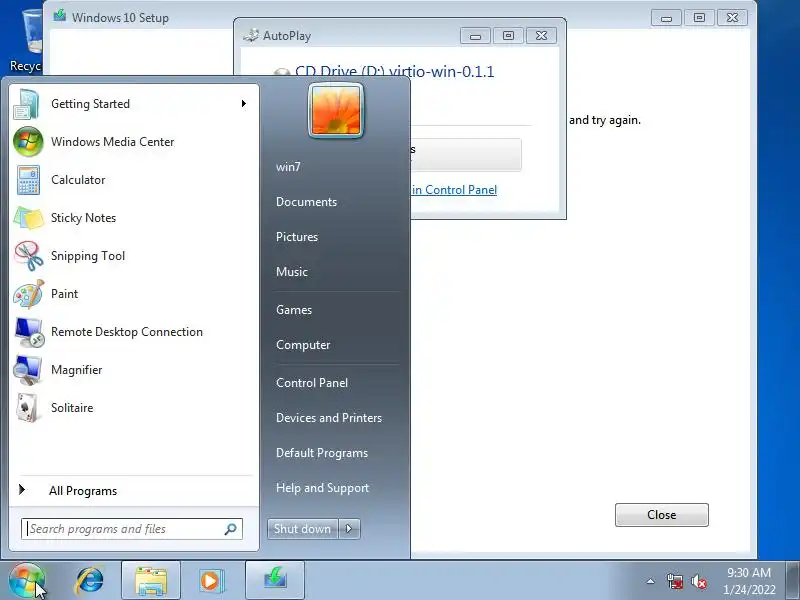Click the network status tray icon
The height and width of the screenshot is (600, 800).
[x=674, y=581]
